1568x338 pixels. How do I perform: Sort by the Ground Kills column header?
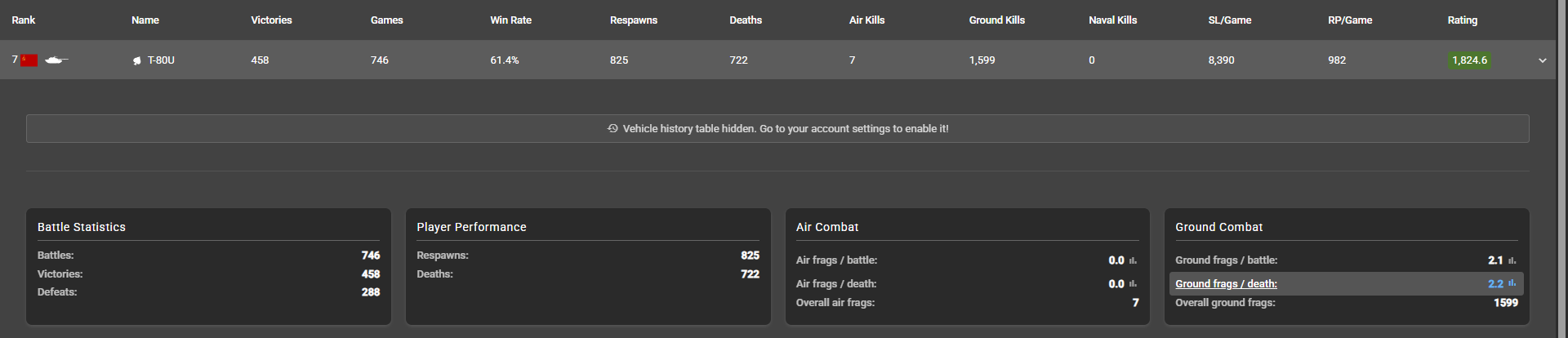click(996, 20)
